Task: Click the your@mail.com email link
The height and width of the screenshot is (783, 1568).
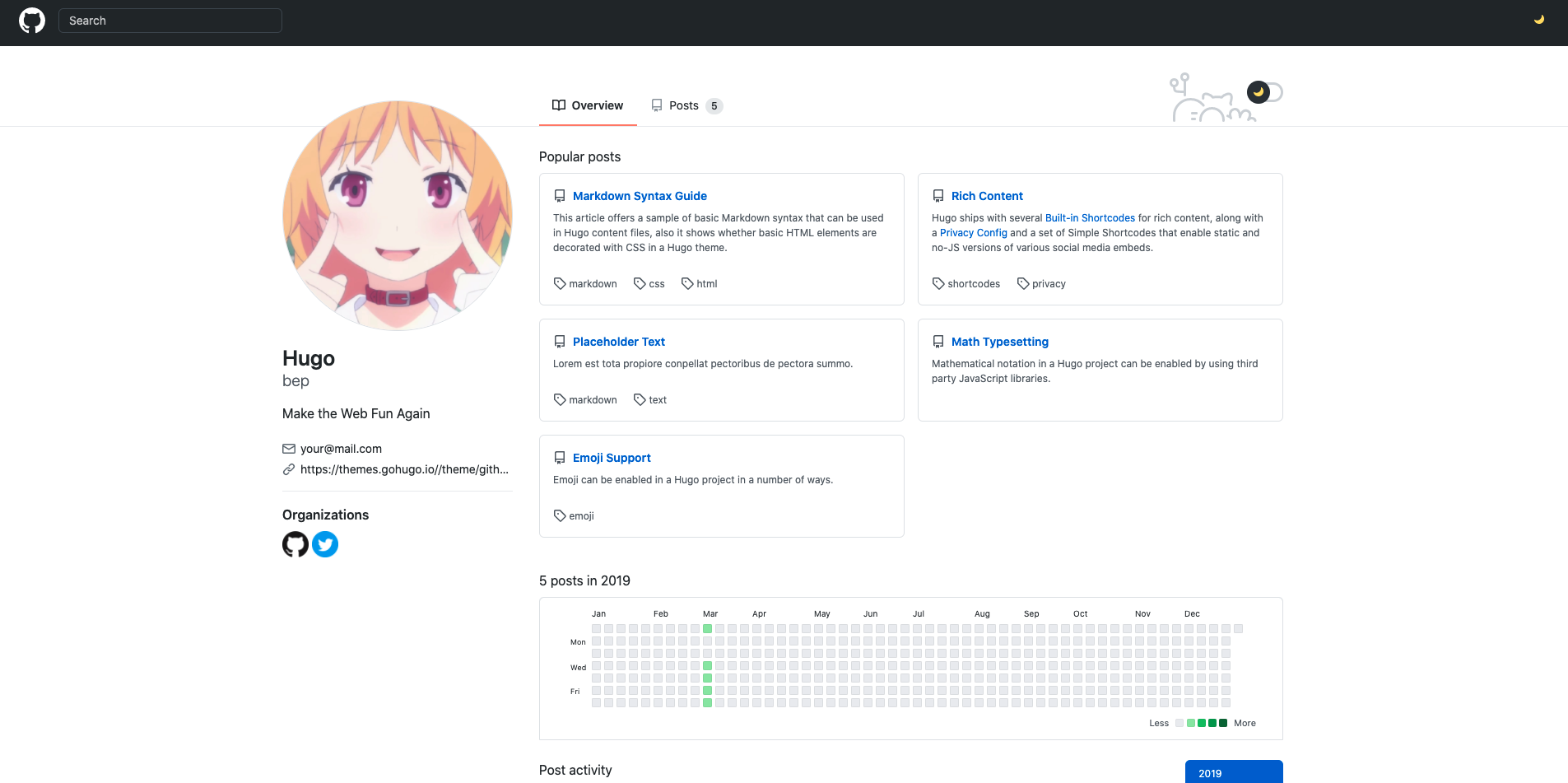Action: pos(341,449)
